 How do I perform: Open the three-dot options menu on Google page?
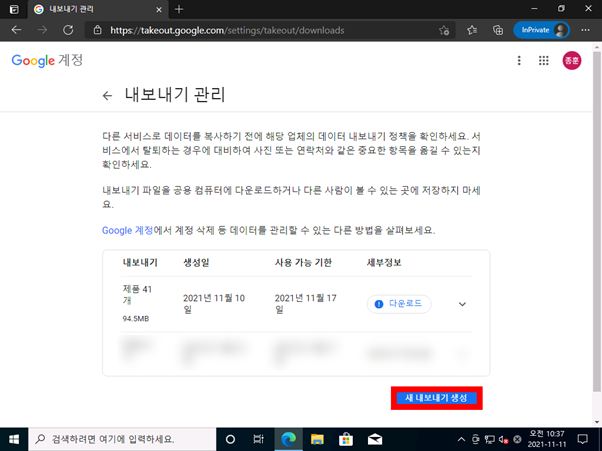519,60
